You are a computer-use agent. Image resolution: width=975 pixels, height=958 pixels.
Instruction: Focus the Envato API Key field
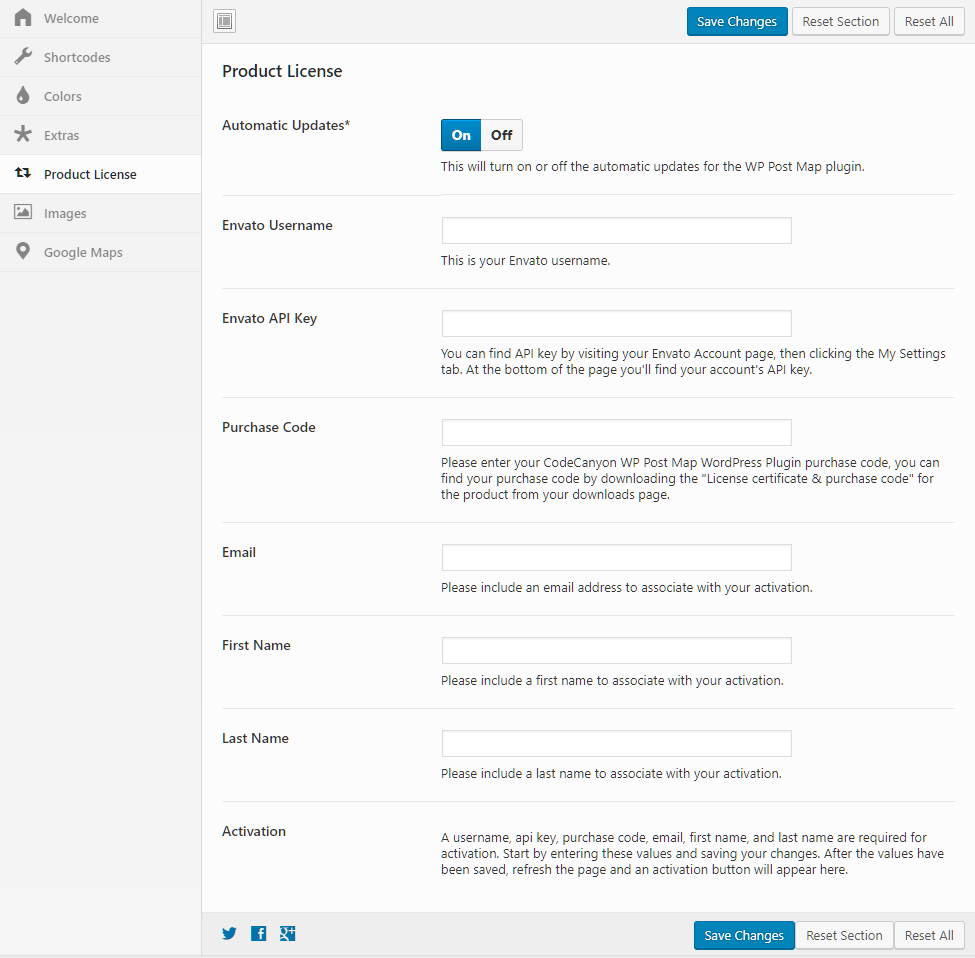pos(616,323)
